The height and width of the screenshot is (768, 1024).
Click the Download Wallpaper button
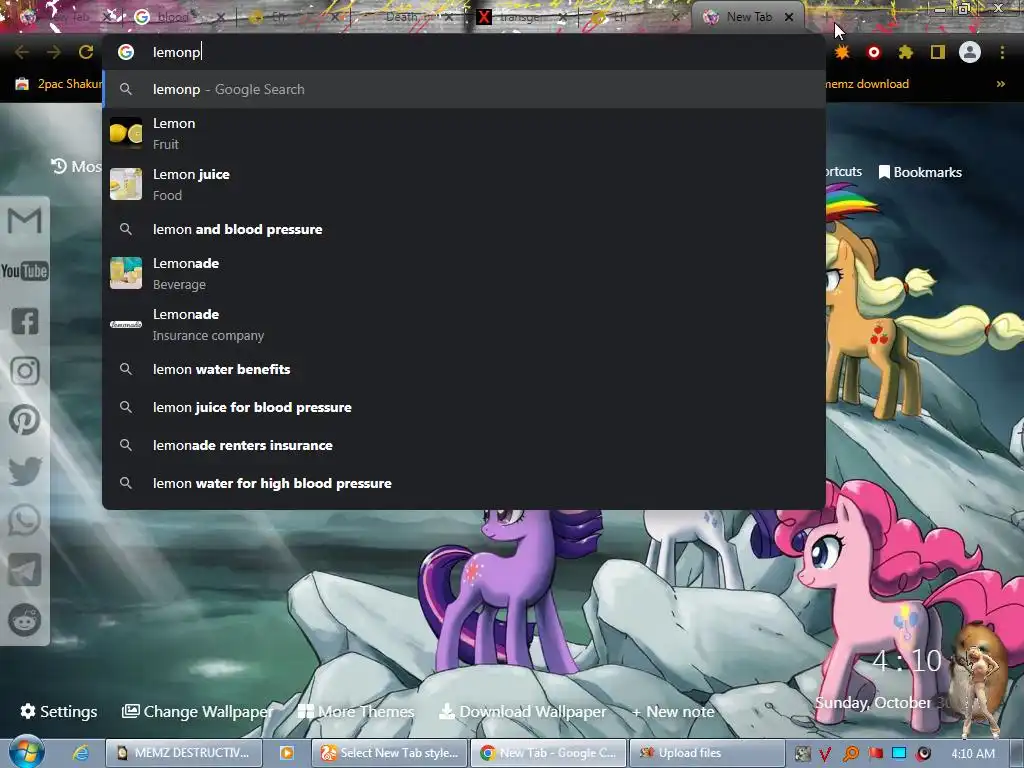tap(522, 711)
